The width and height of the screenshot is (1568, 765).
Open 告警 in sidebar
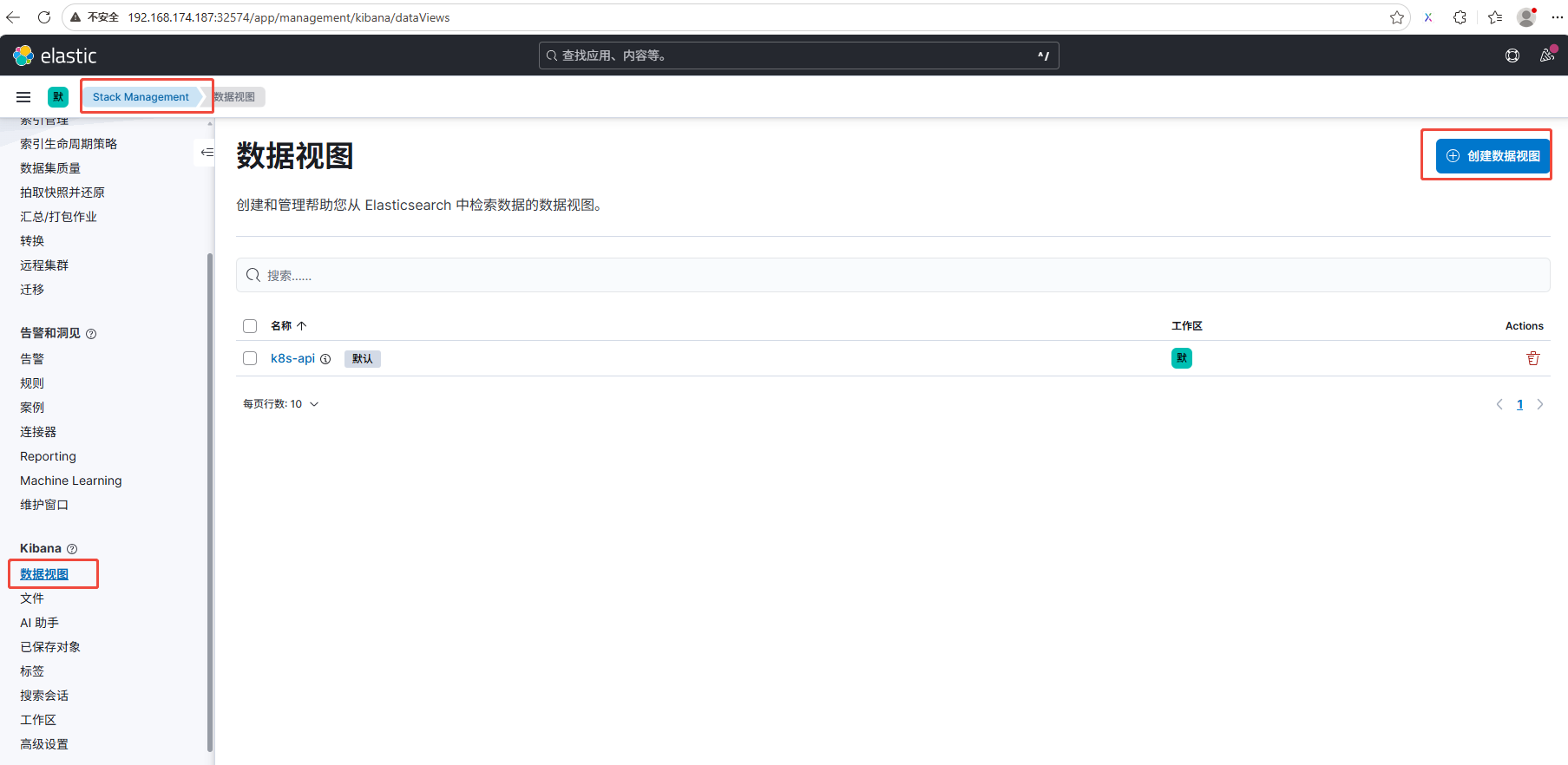pyautogui.click(x=32, y=359)
